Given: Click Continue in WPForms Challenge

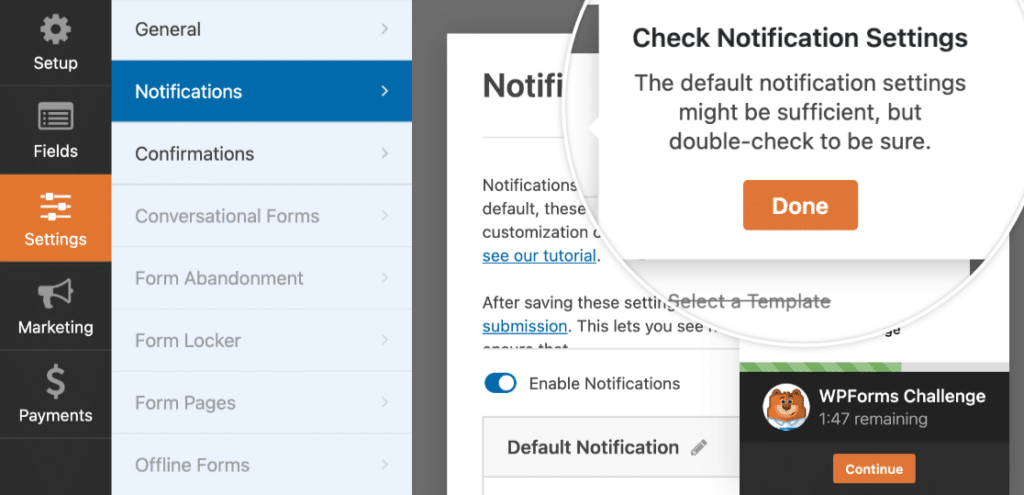Looking at the screenshot, I should click(x=873, y=469).
